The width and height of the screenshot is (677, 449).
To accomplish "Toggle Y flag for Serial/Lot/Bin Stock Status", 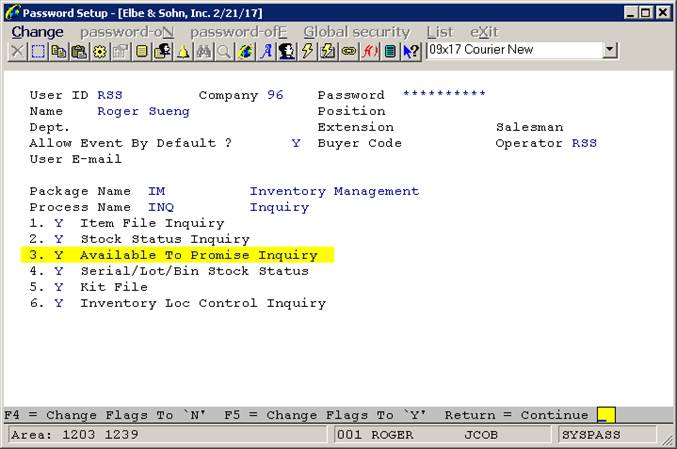I will [59, 271].
